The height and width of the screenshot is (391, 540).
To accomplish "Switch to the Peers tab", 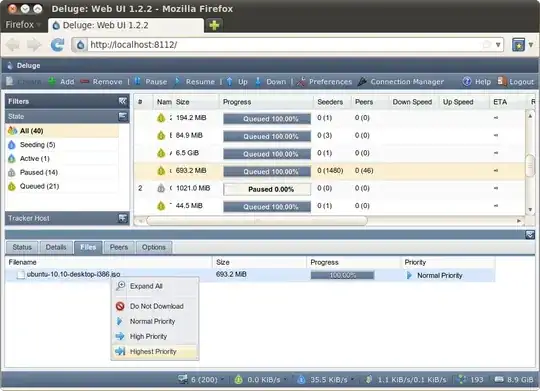I will 119,247.
